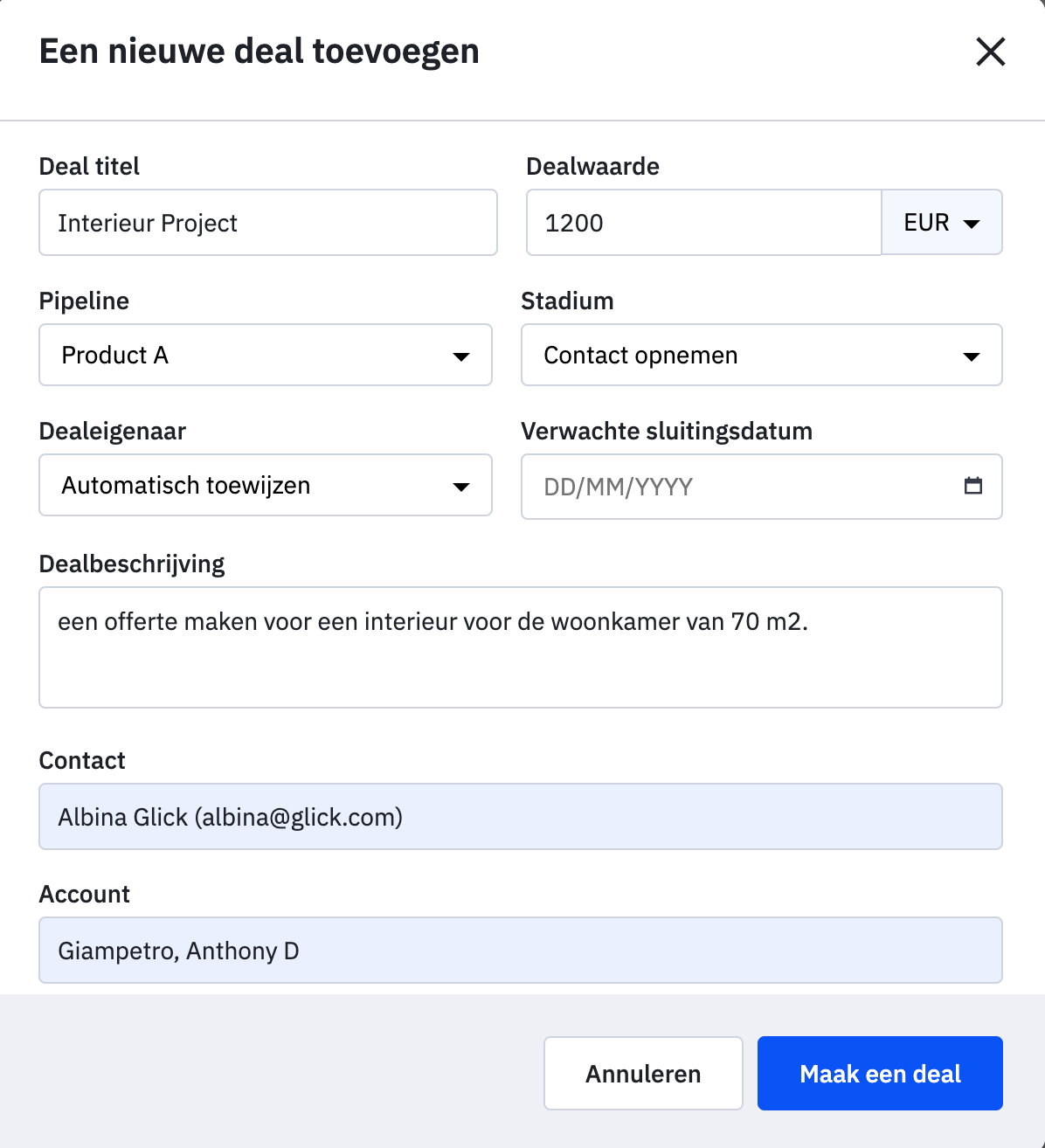Click the account Giampetro, Anthony D
This screenshot has width=1045, height=1148.
(x=520, y=950)
